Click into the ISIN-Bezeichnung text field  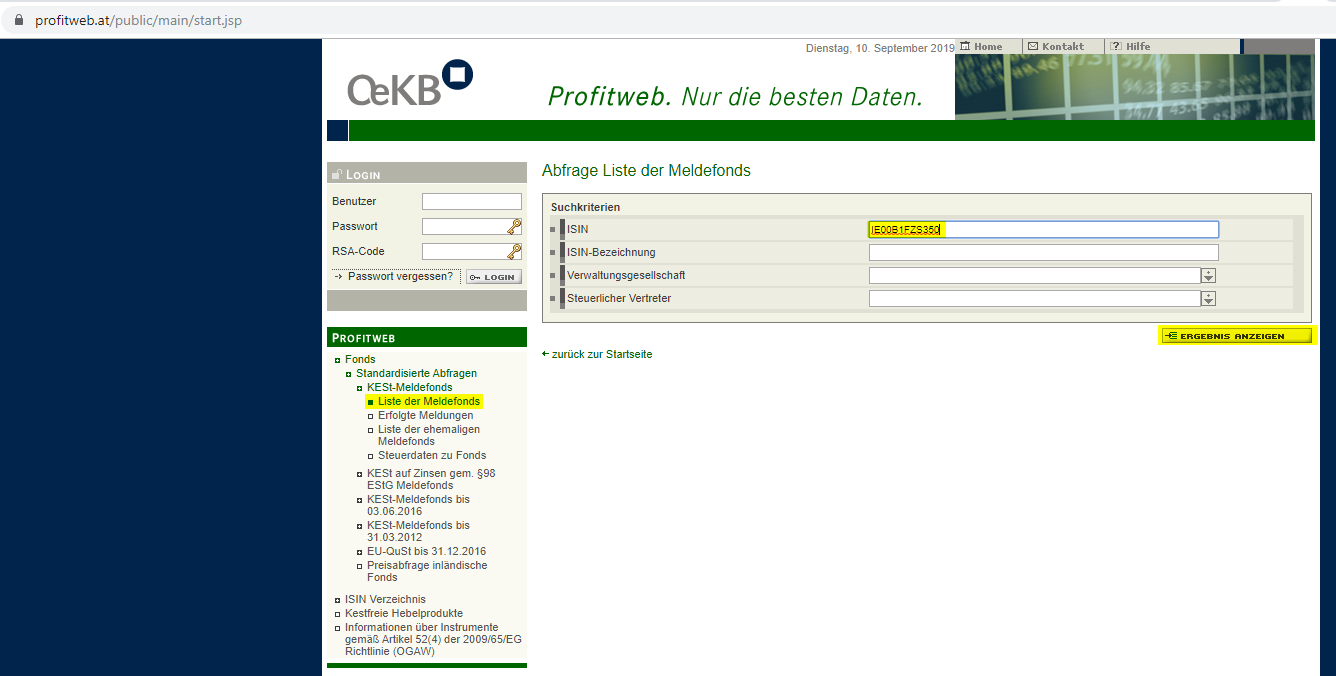(x=1043, y=253)
